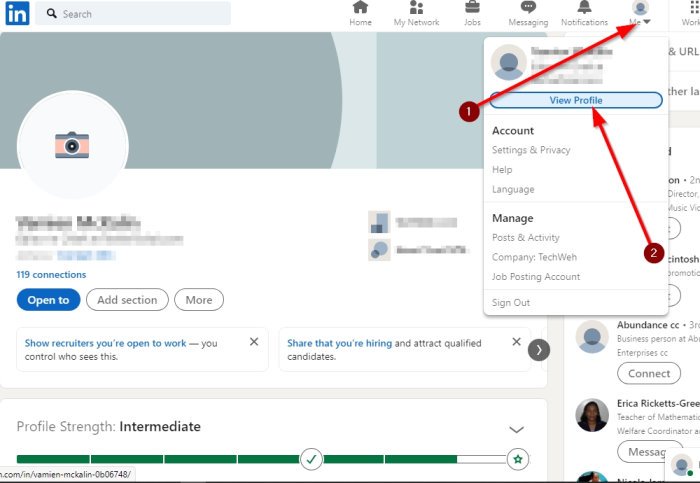Open the Work apps grid icon
Viewport: 700px width, 483px height.
[694, 8]
